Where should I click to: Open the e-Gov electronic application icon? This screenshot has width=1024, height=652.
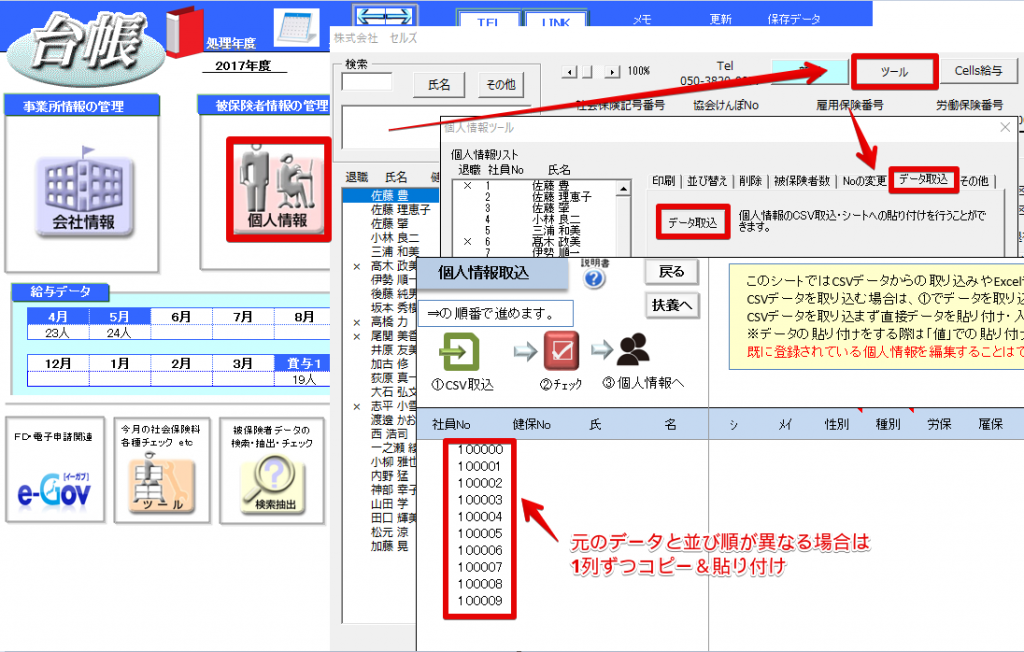(55, 490)
